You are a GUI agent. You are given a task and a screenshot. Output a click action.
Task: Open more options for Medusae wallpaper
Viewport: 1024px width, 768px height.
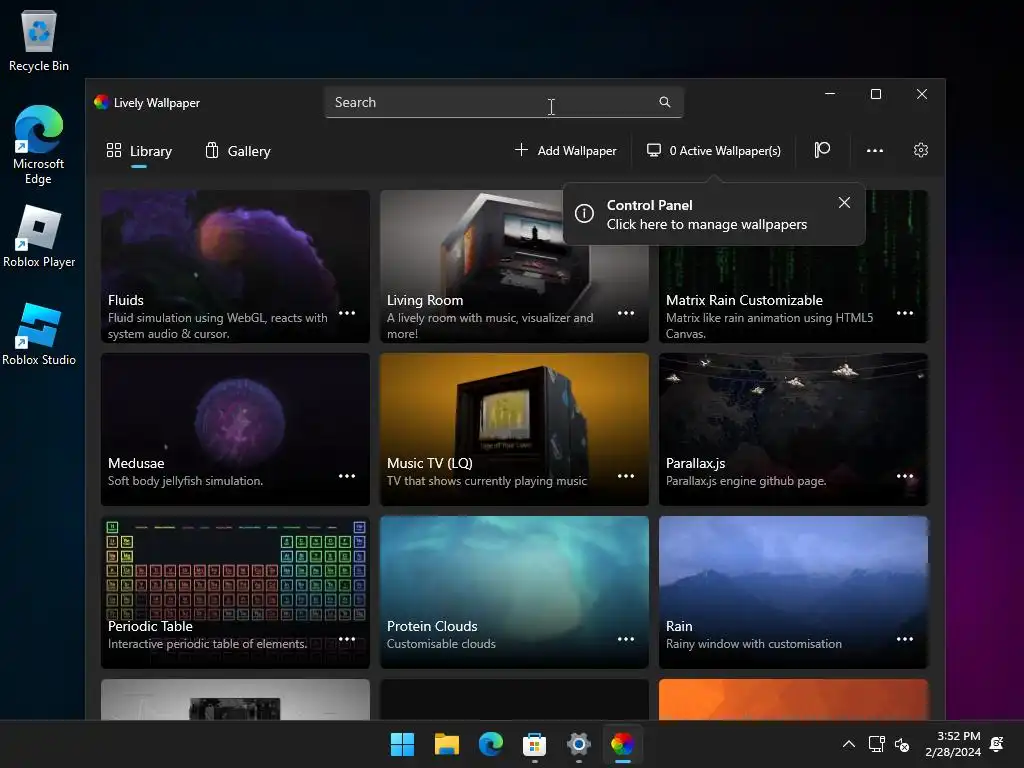coord(347,476)
